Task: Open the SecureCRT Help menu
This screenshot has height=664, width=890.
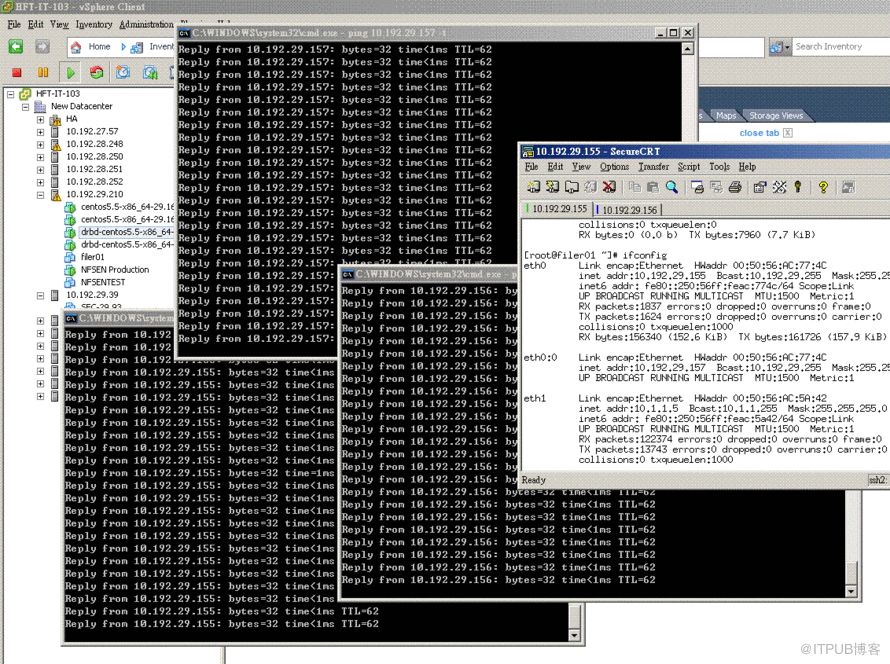Action: click(747, 167)
